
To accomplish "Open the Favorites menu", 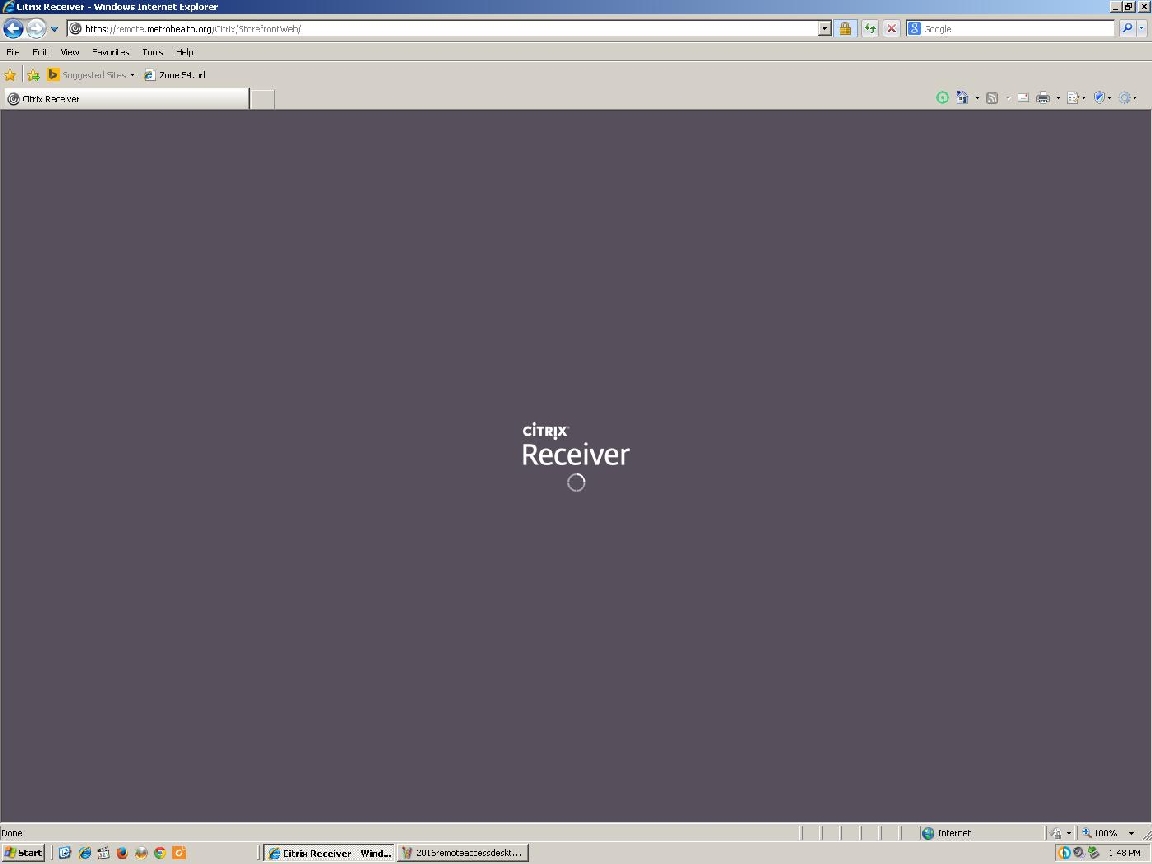I will 109,52.
